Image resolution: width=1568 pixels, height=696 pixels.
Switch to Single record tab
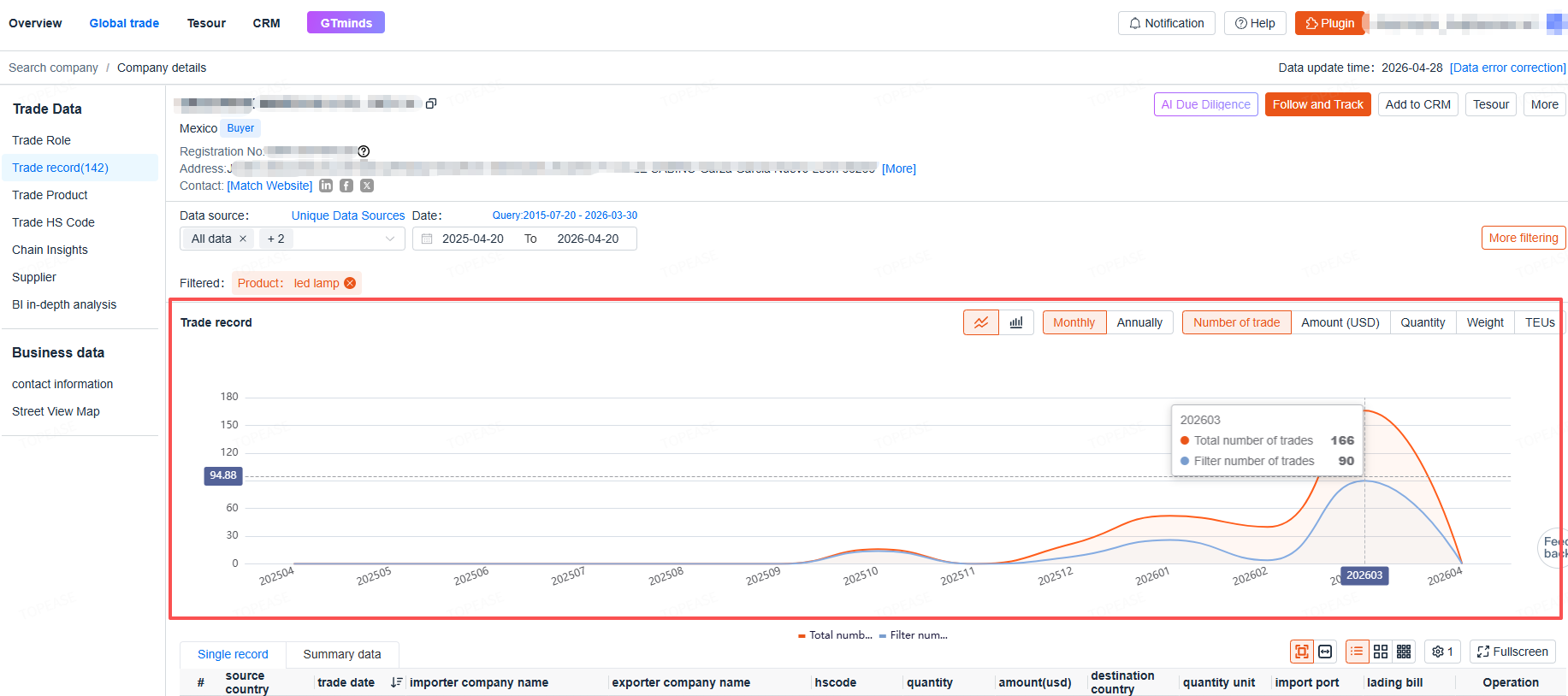pyautogui.click(x=233, y=654)
